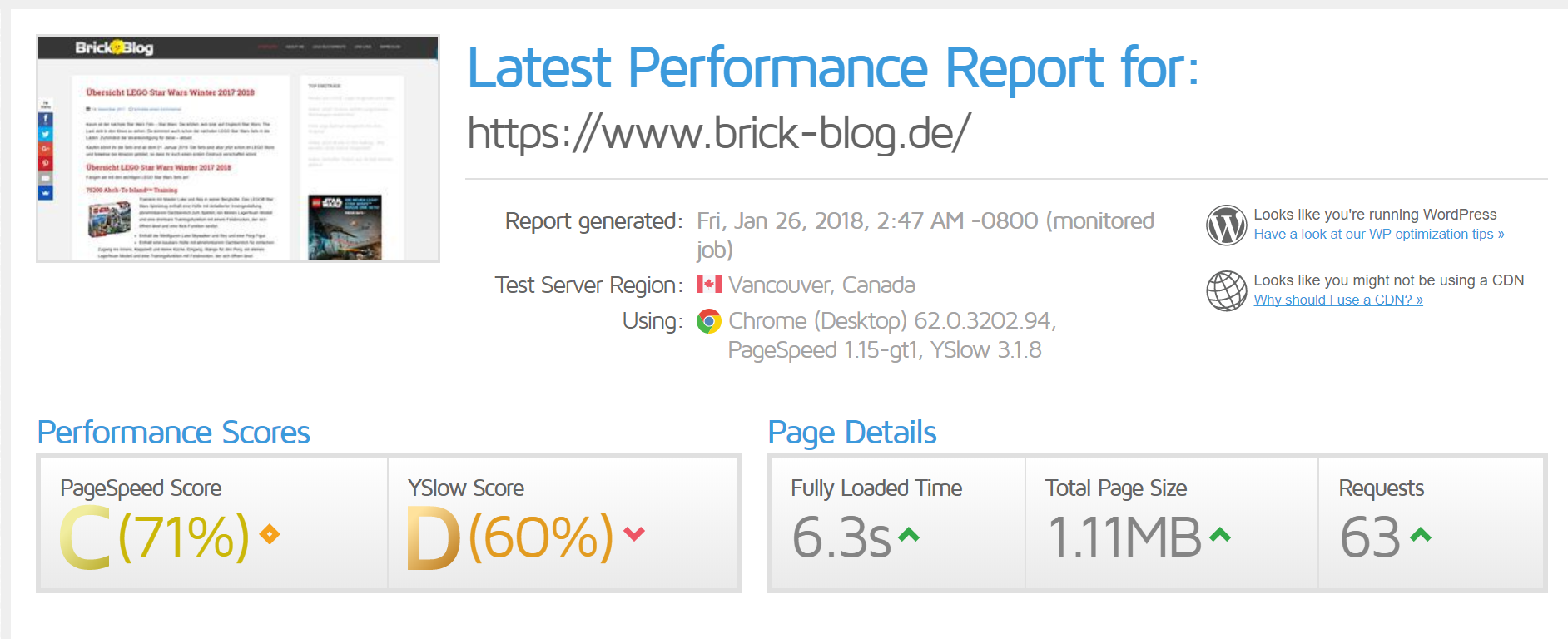Image resolution: width=1568 pixels, height=639 pixels.
Task: Click the Canada flag icon
Action: (x=709, y=285)
